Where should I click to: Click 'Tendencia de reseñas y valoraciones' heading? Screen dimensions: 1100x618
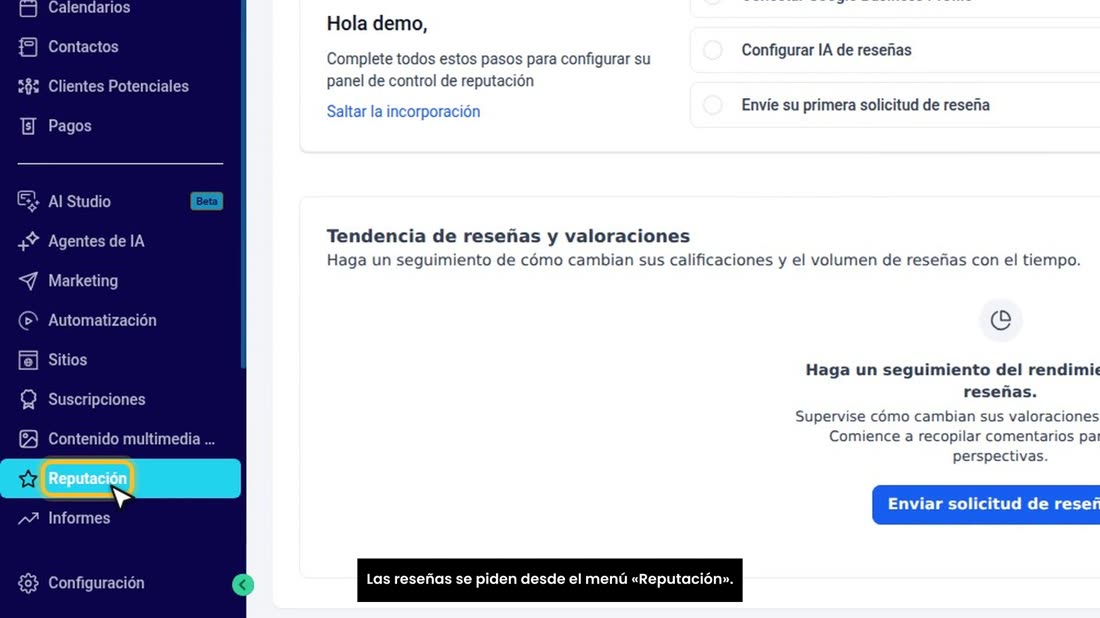click(509, 236)
